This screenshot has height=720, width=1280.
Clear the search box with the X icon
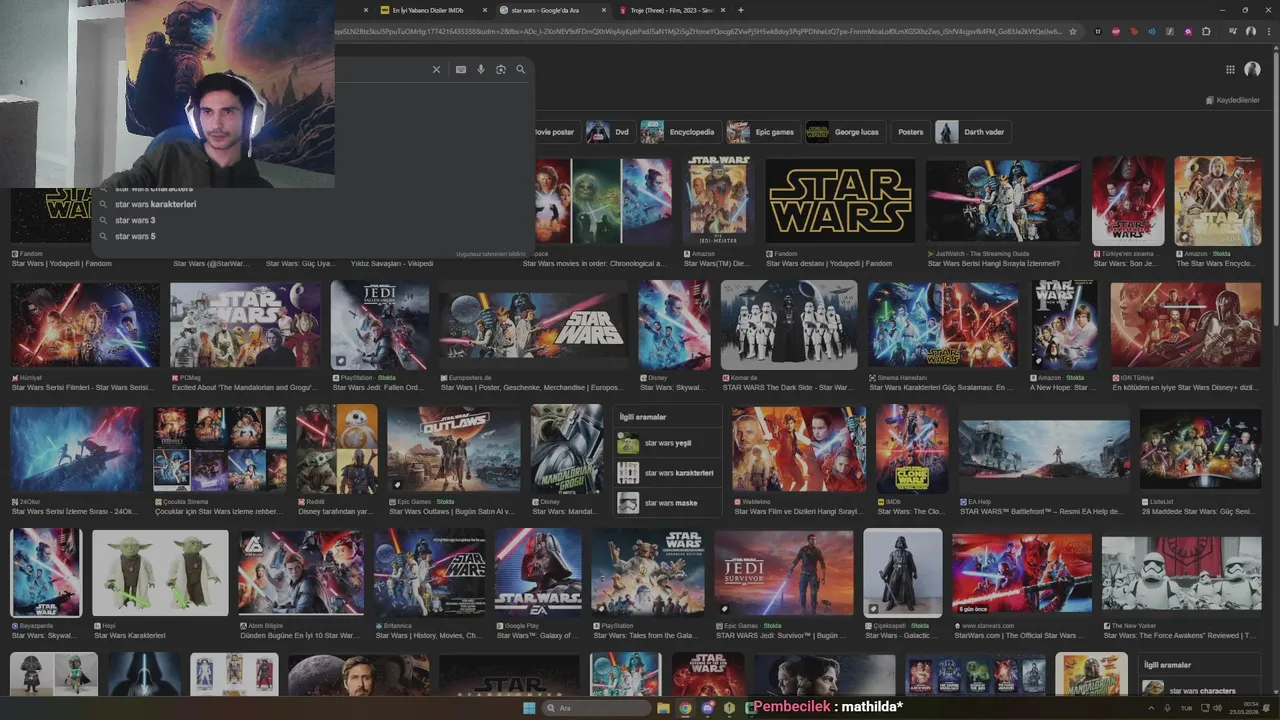(436, 70)
